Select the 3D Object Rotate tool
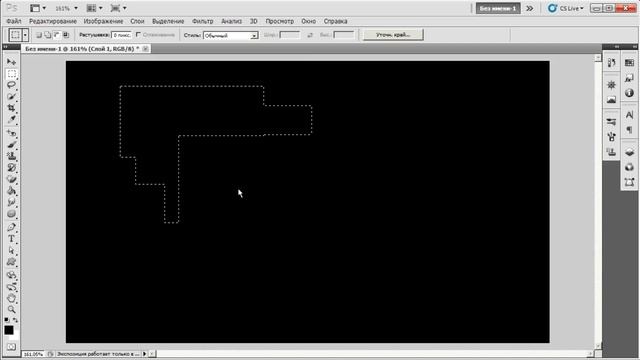This screenshot has height=360, width=640. click(11, 275)
